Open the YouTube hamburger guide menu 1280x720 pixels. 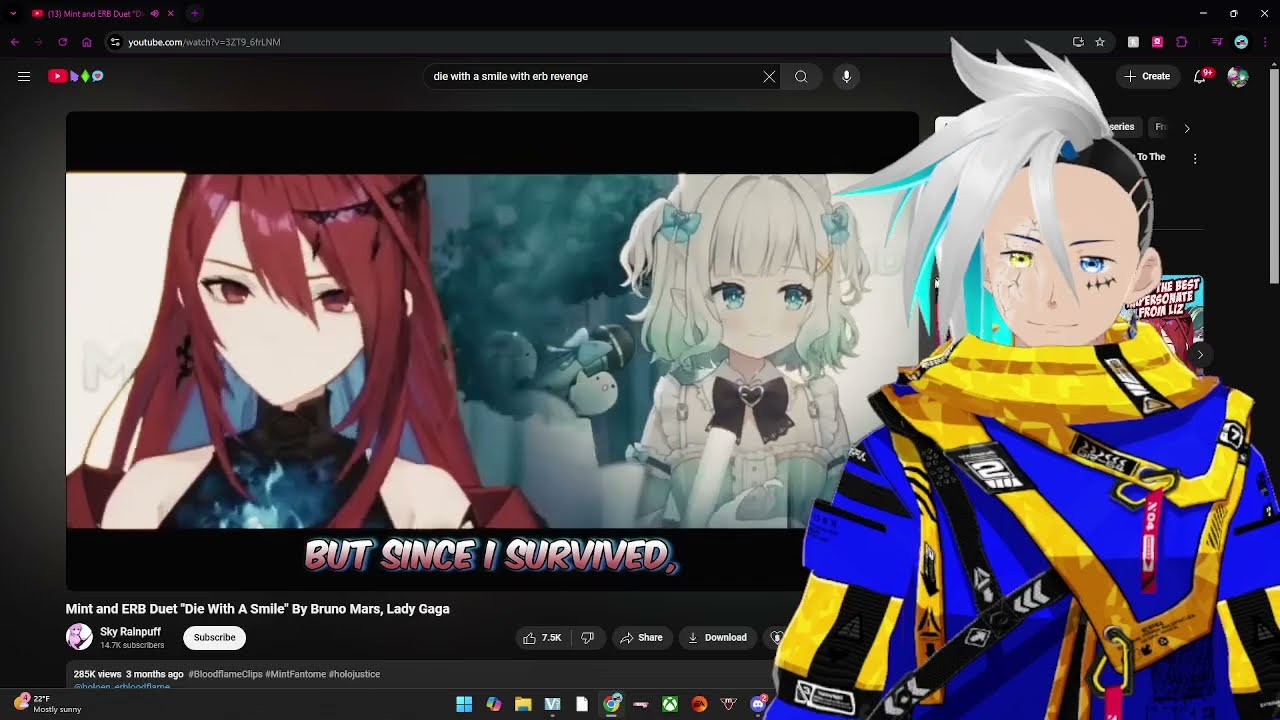point(24,76)
